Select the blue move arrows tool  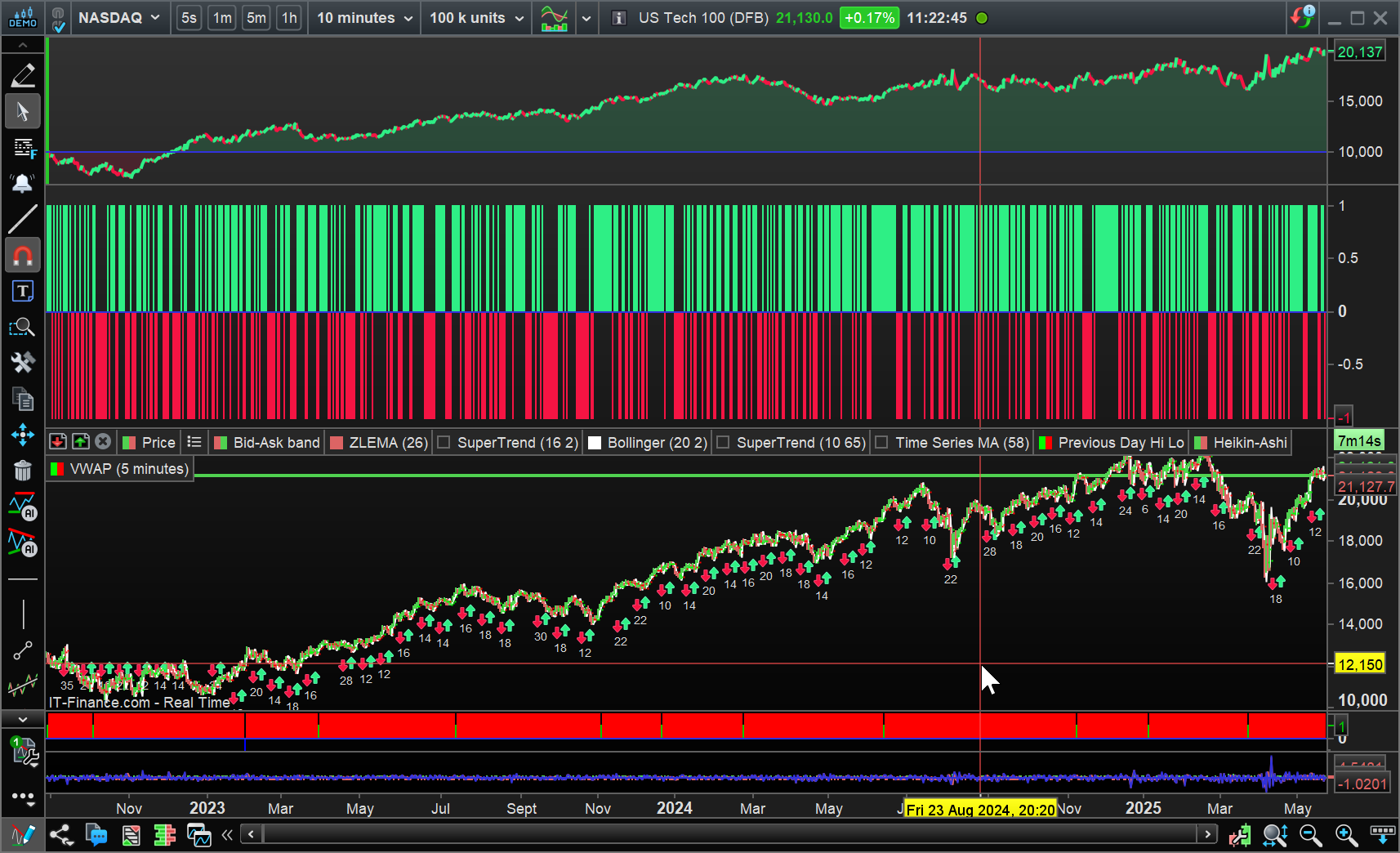tap(23, 435)
